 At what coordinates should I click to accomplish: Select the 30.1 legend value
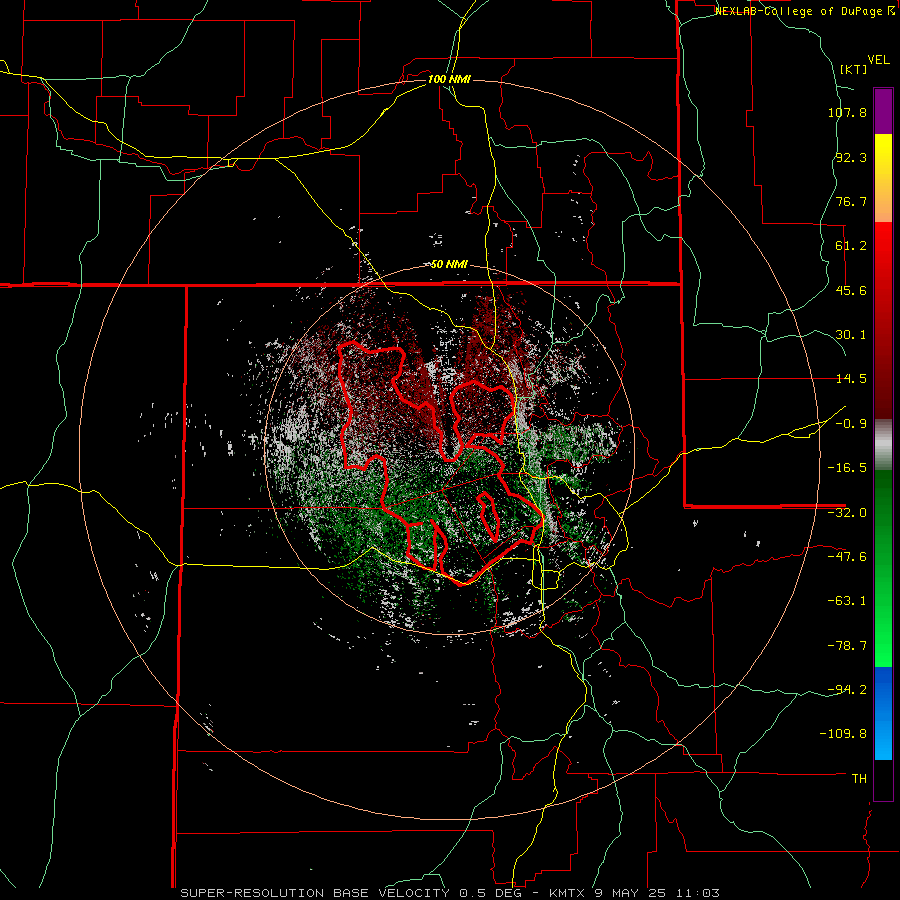(851, 335)
